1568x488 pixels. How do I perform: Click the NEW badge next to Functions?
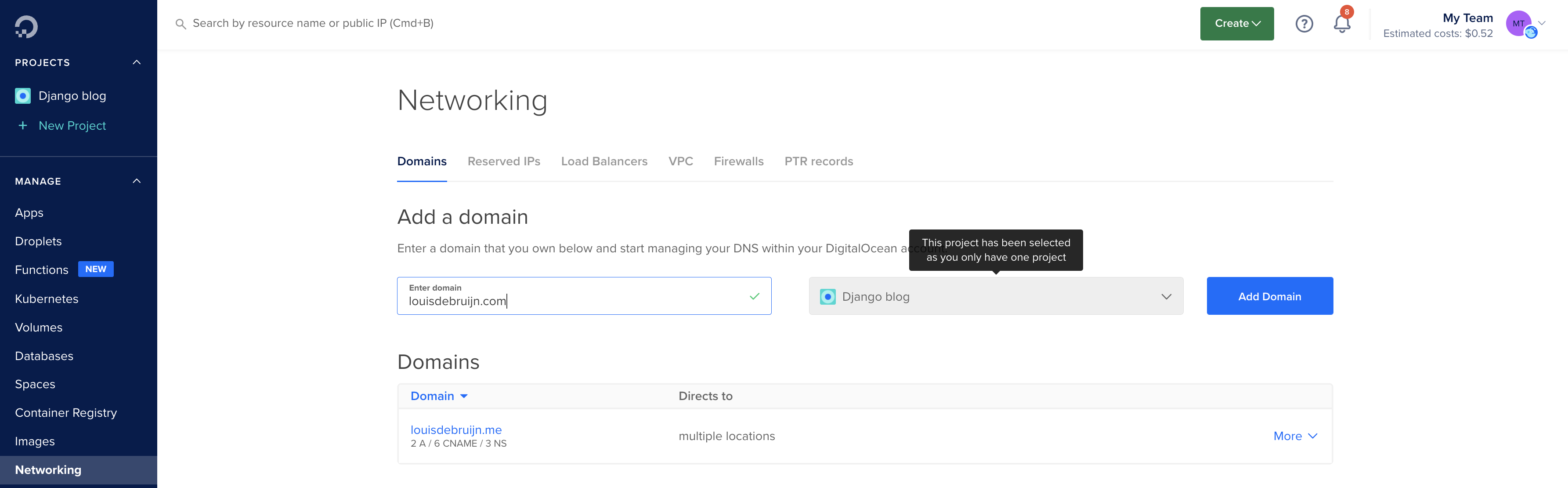pos(96,269)
